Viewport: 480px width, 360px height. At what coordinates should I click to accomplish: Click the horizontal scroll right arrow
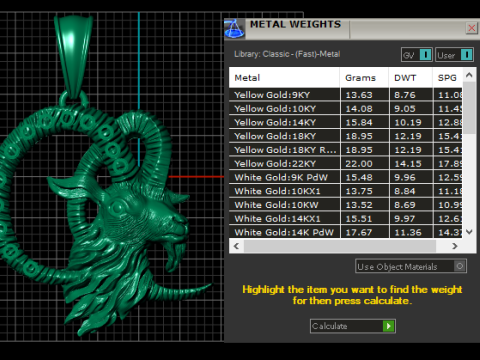pyautogui.click(x=455, y=246)
